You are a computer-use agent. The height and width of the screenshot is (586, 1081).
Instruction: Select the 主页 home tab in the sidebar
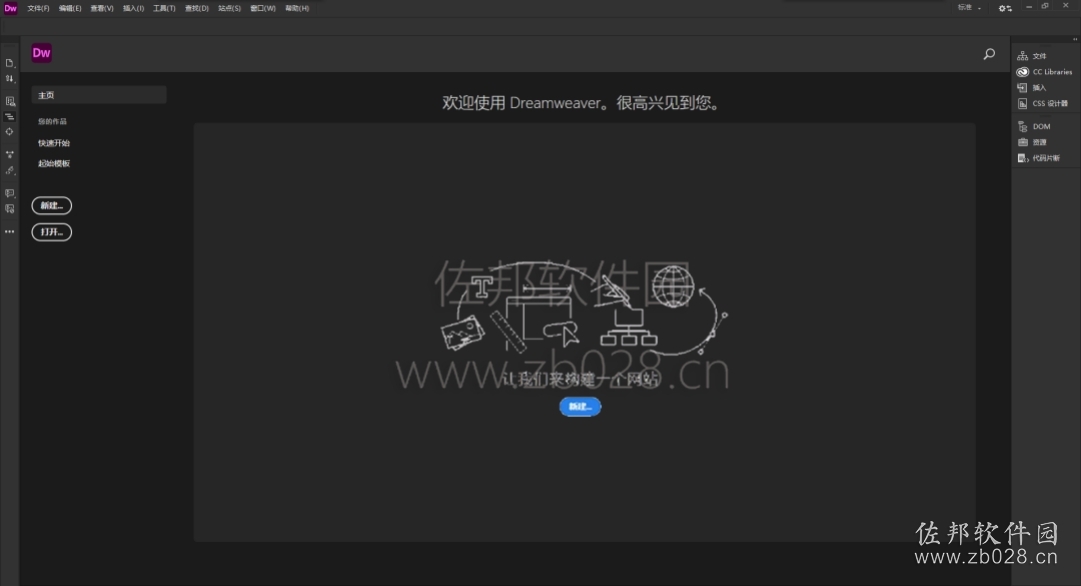tap(99, 95)
